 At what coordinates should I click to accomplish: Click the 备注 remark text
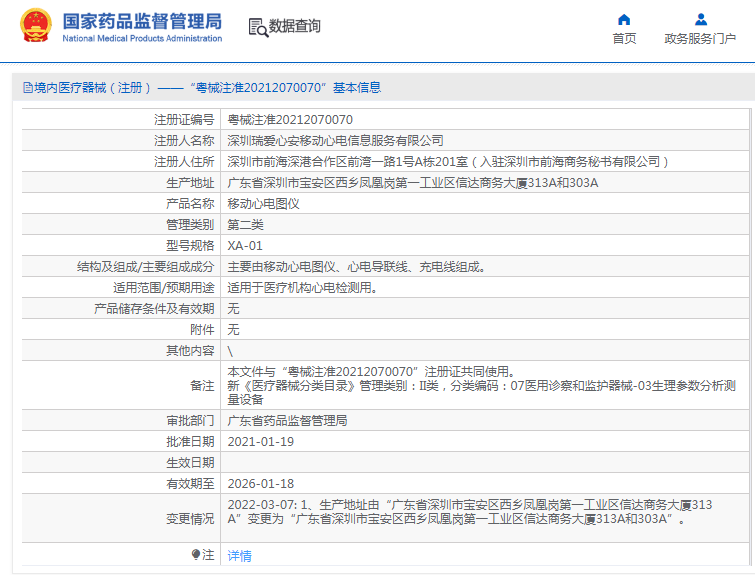pos(482,386)
